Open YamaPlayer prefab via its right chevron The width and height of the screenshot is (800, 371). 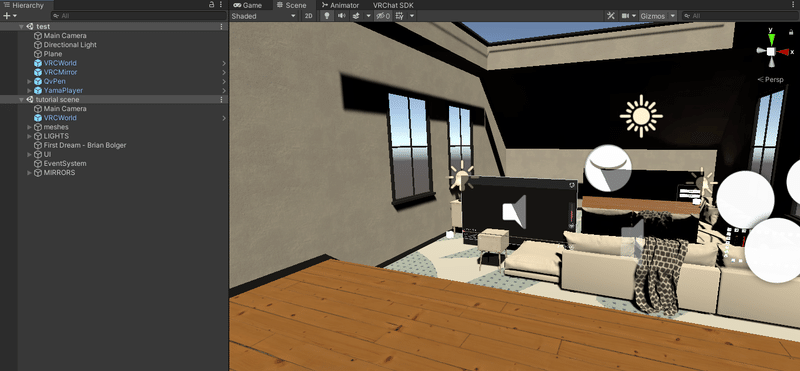(223, 91)
